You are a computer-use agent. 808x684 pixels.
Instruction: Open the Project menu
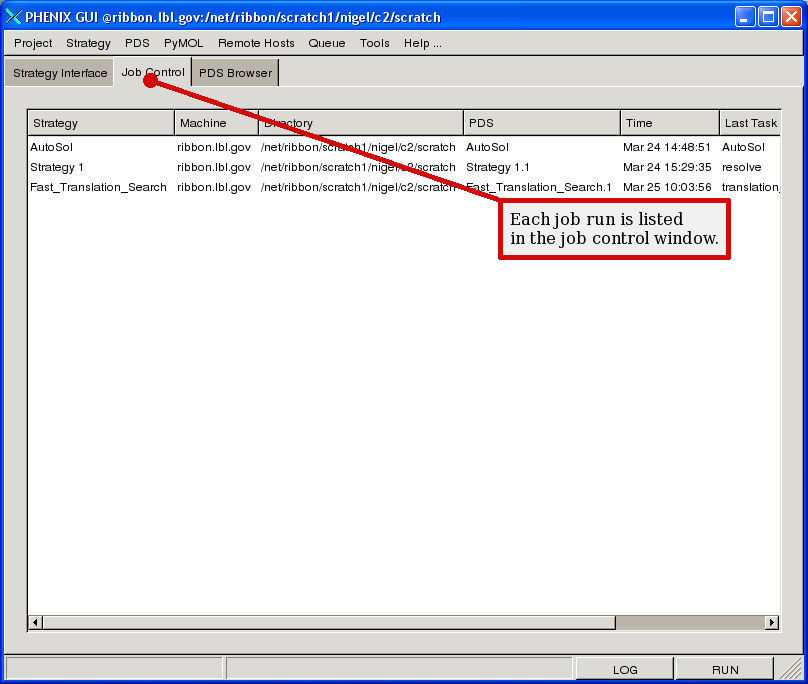pos(33,43)
